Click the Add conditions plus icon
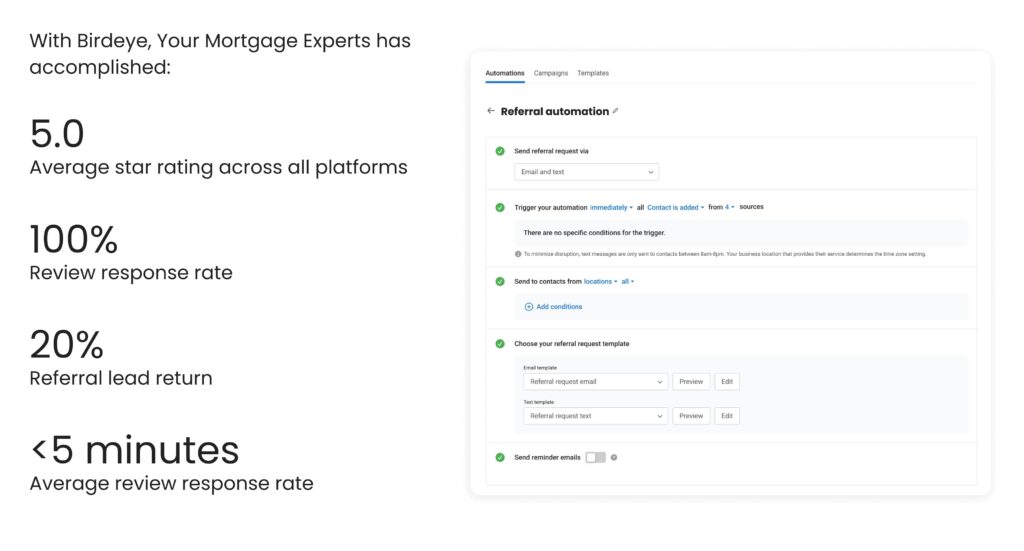Image resolution: width=1024 pixels, height=551 pixels. click(x=529, y=307)
